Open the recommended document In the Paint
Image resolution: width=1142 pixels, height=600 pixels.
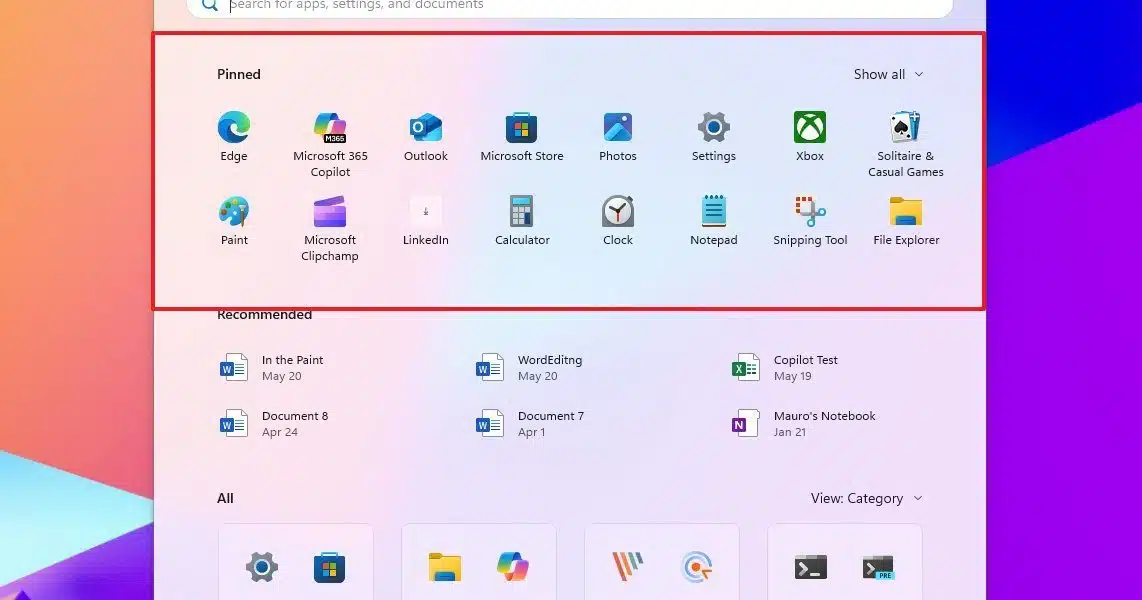point(290,368)
